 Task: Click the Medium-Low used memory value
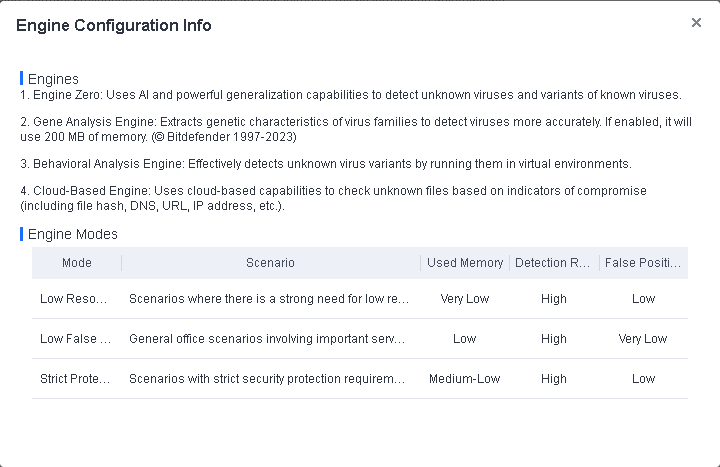point(465,379)
